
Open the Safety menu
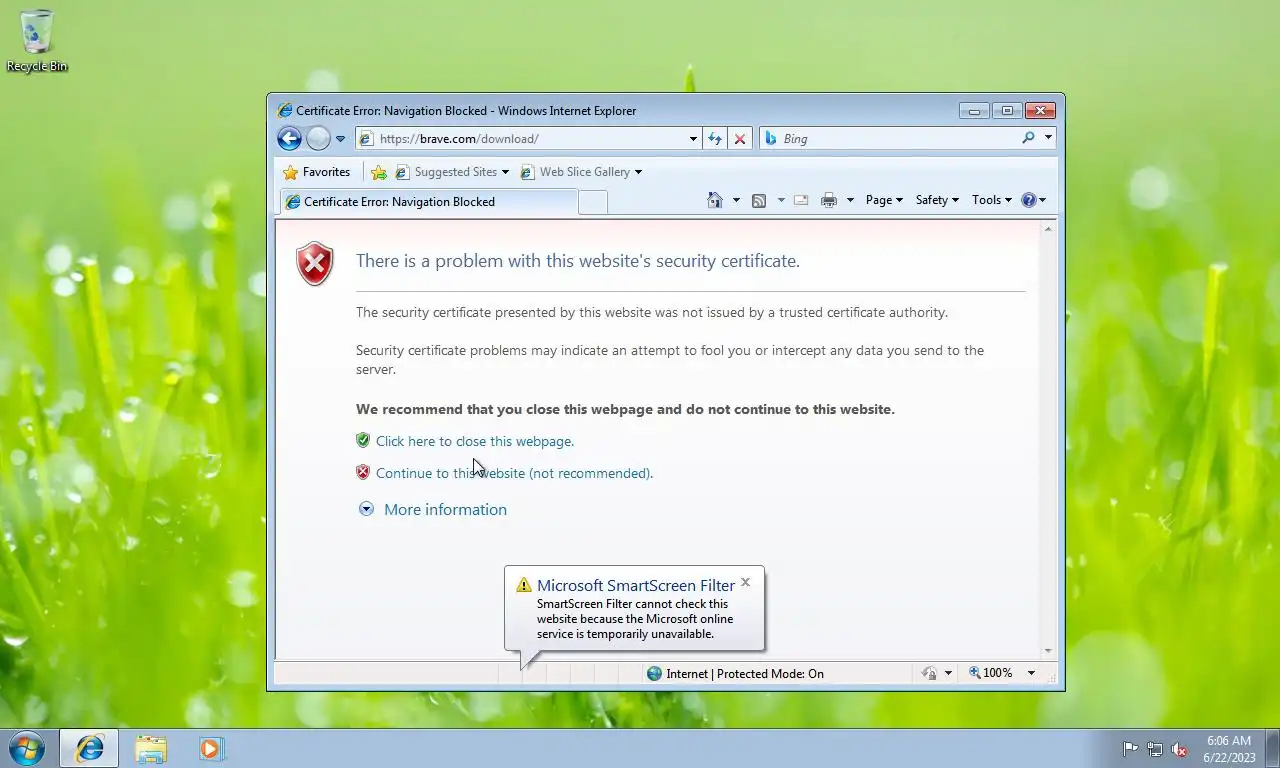(937, 200)
